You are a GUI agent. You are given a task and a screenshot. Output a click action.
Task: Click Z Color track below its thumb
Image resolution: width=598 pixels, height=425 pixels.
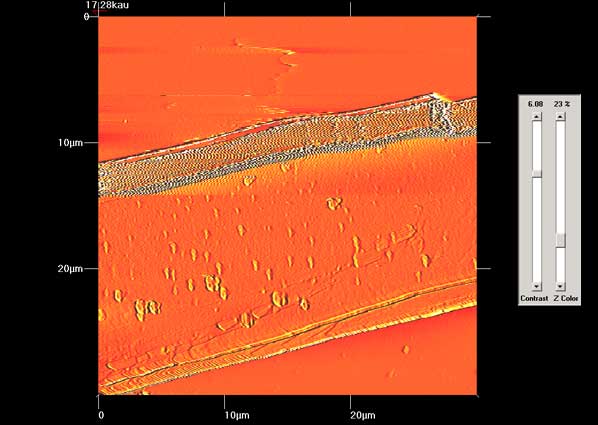point(560,264)
